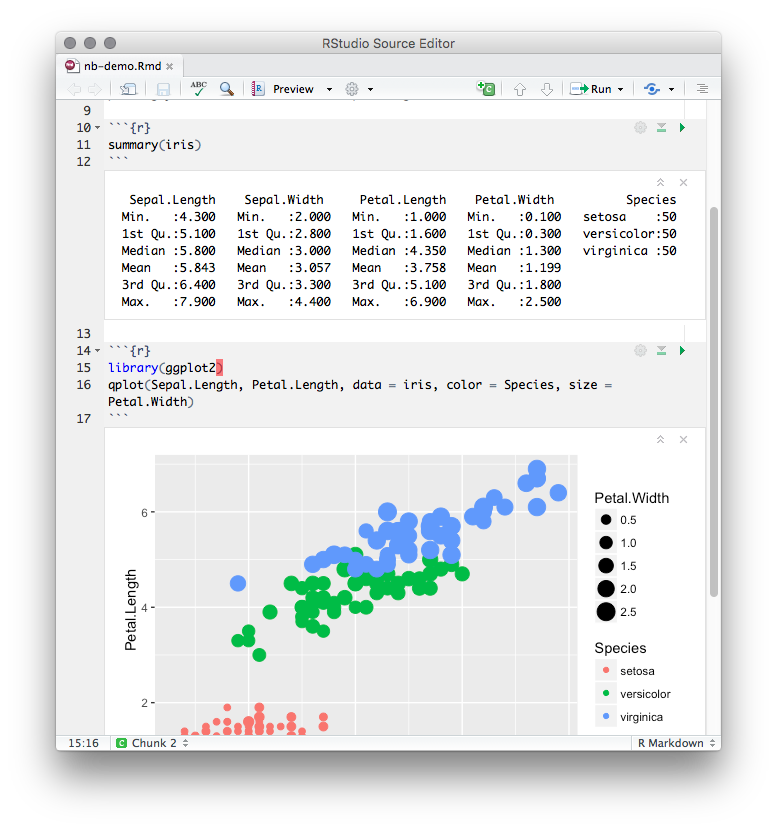Collapse the summary output panel
The width and height of the screenshot is (777, 831).
click(x=660, y=182)
